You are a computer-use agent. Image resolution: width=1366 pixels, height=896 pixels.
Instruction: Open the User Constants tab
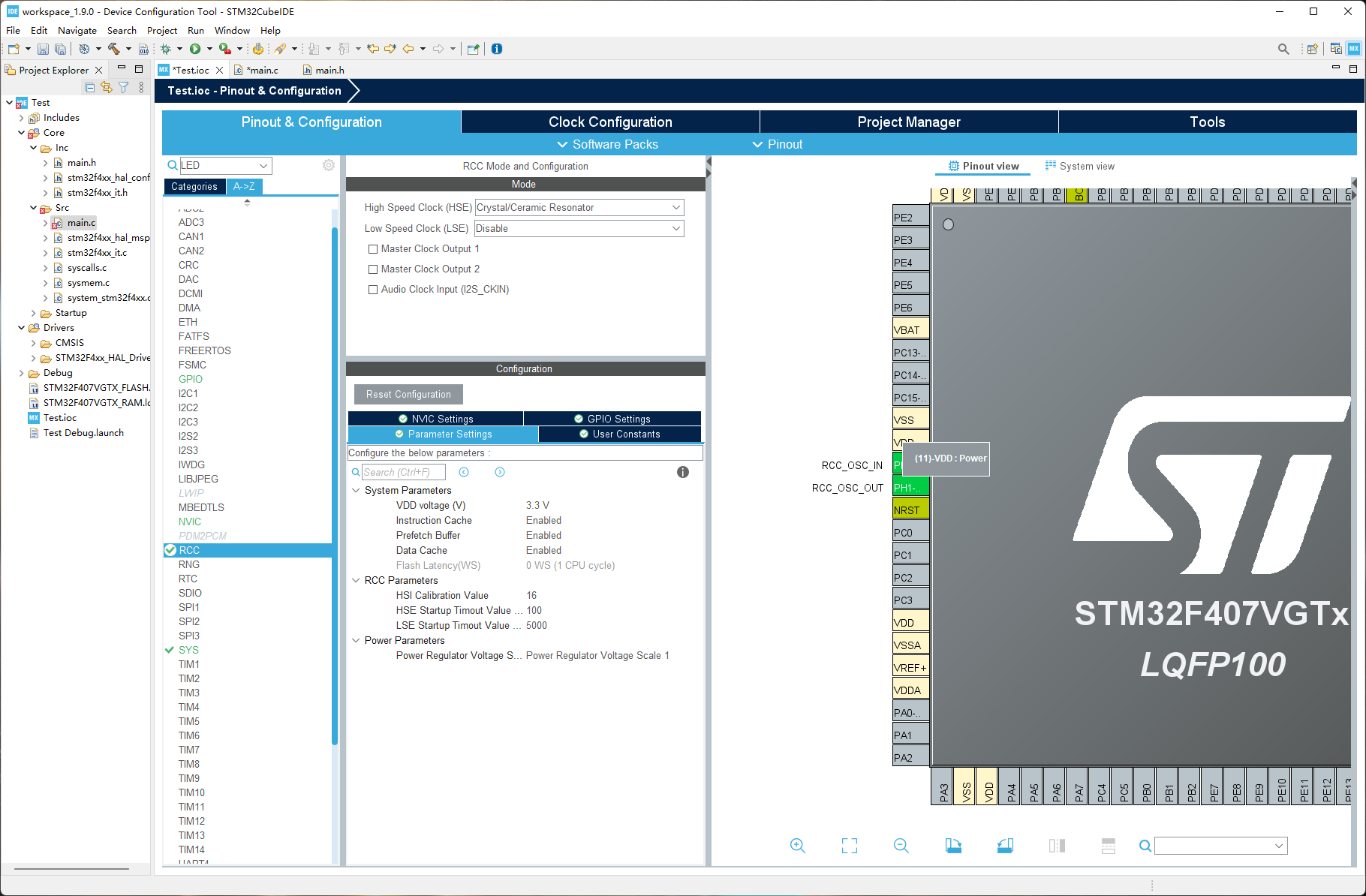coord(620,434)
